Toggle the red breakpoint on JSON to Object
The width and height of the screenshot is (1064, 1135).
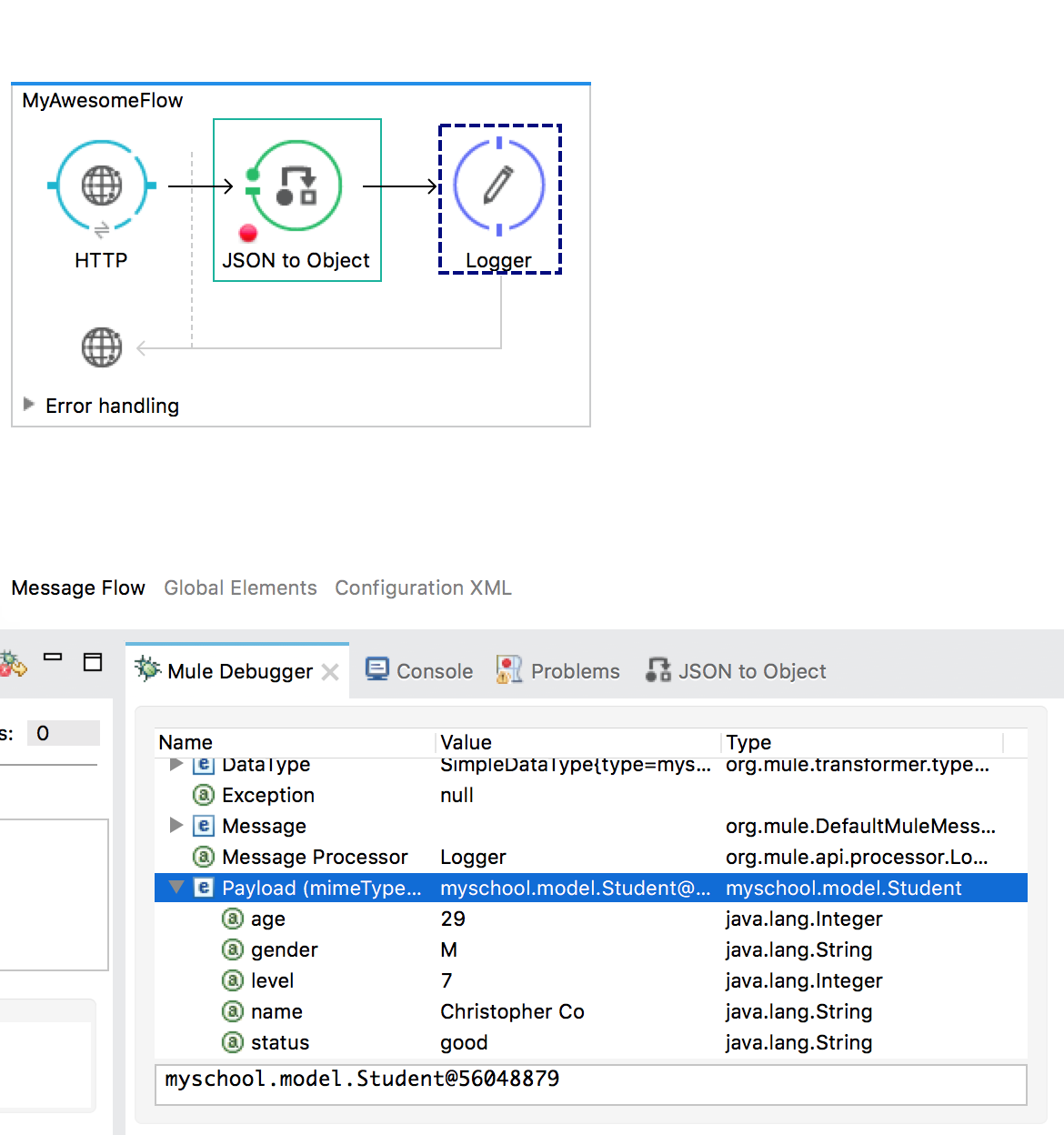click(248, 233)
